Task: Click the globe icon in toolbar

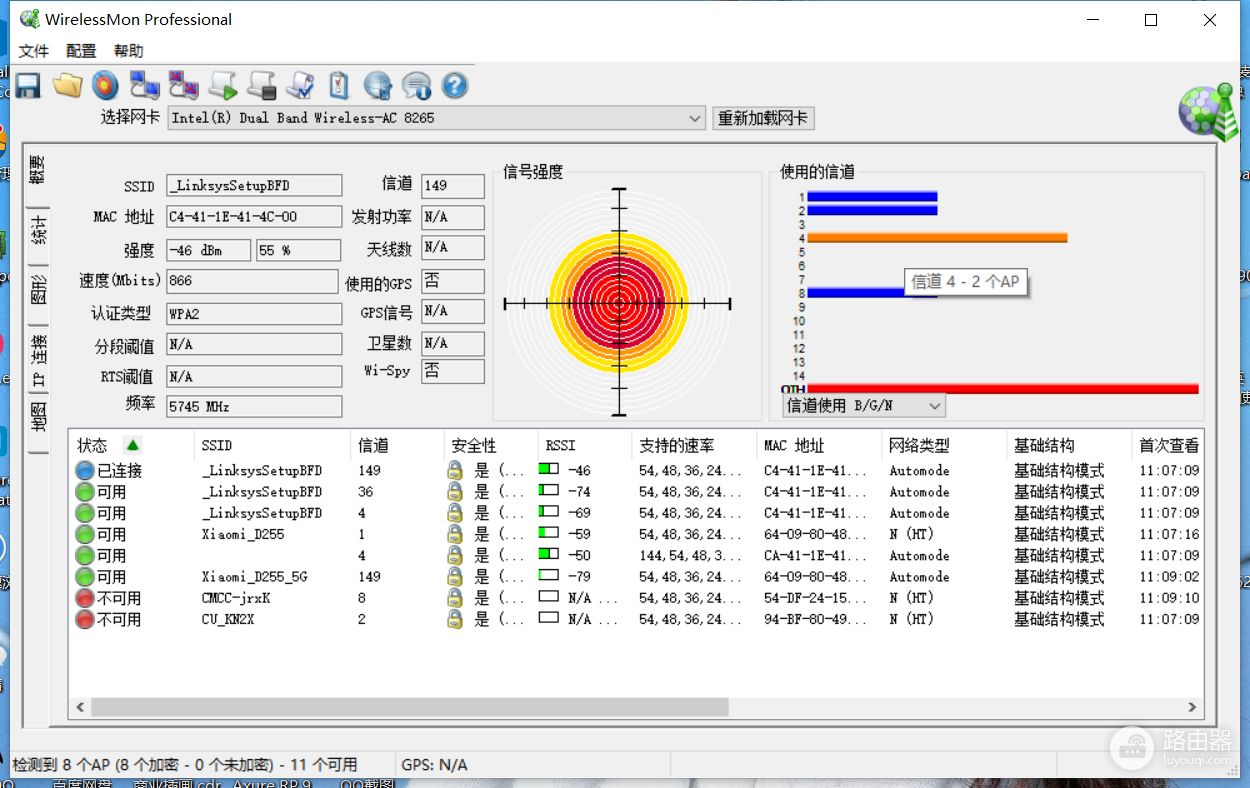Action: click(377, 86)
